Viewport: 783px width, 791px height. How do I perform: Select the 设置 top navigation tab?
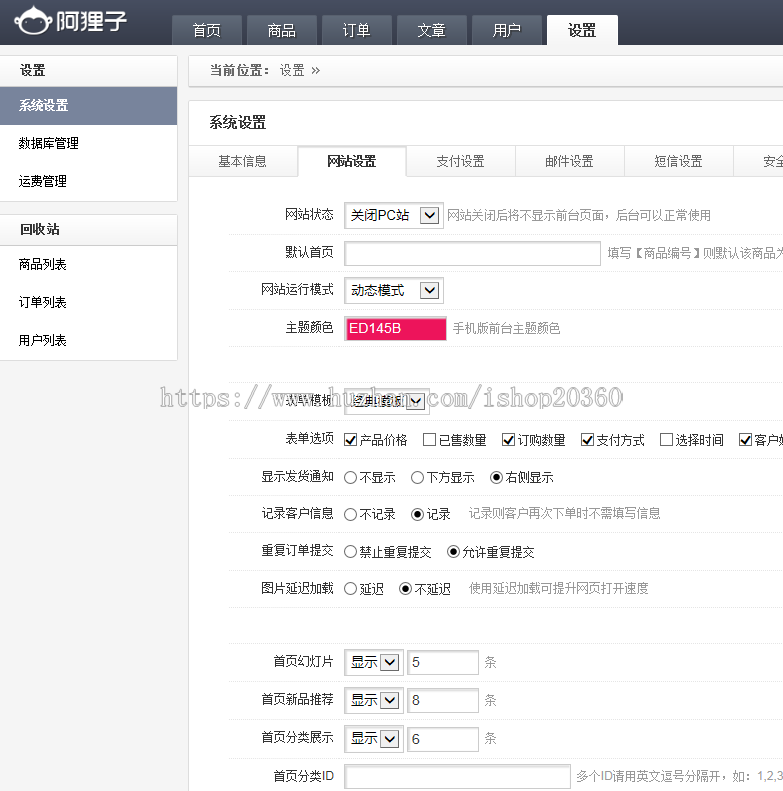point(582,30)
